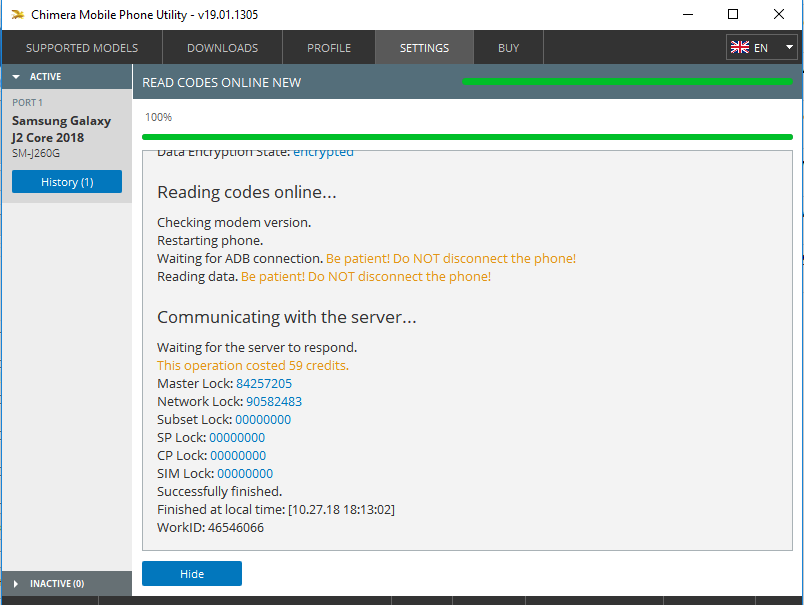Collapse the Active devices section
The height and width of the screenshot is (605, 804).
[x=67, y=76]
